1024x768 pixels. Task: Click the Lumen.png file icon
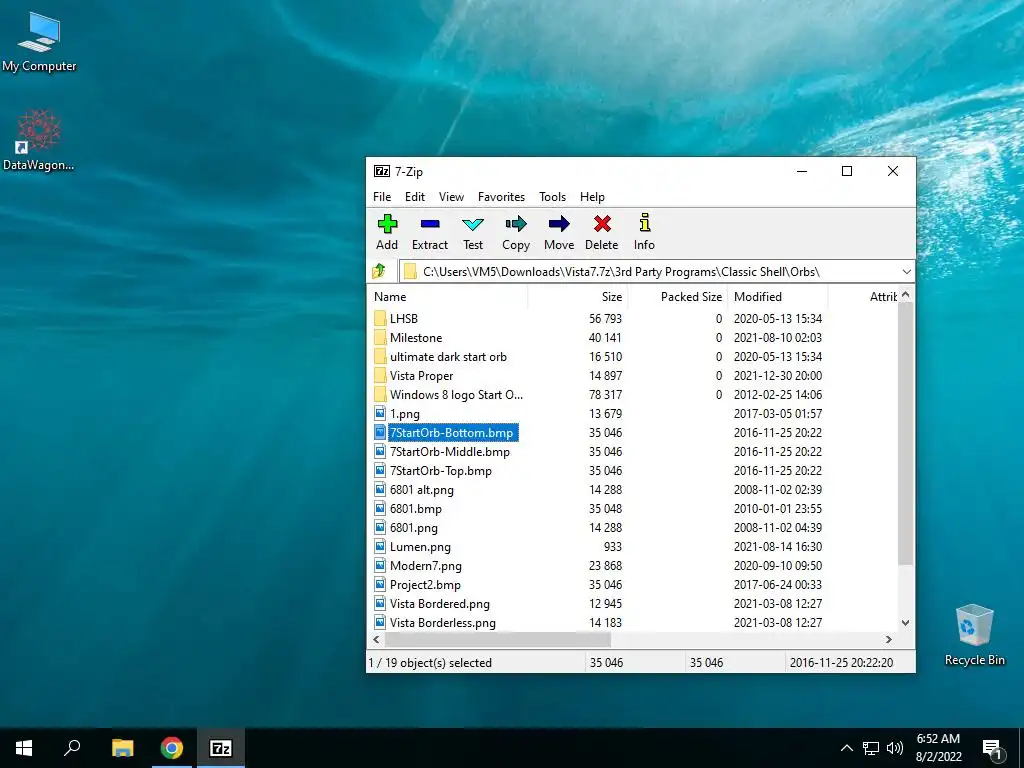[380, 547]
